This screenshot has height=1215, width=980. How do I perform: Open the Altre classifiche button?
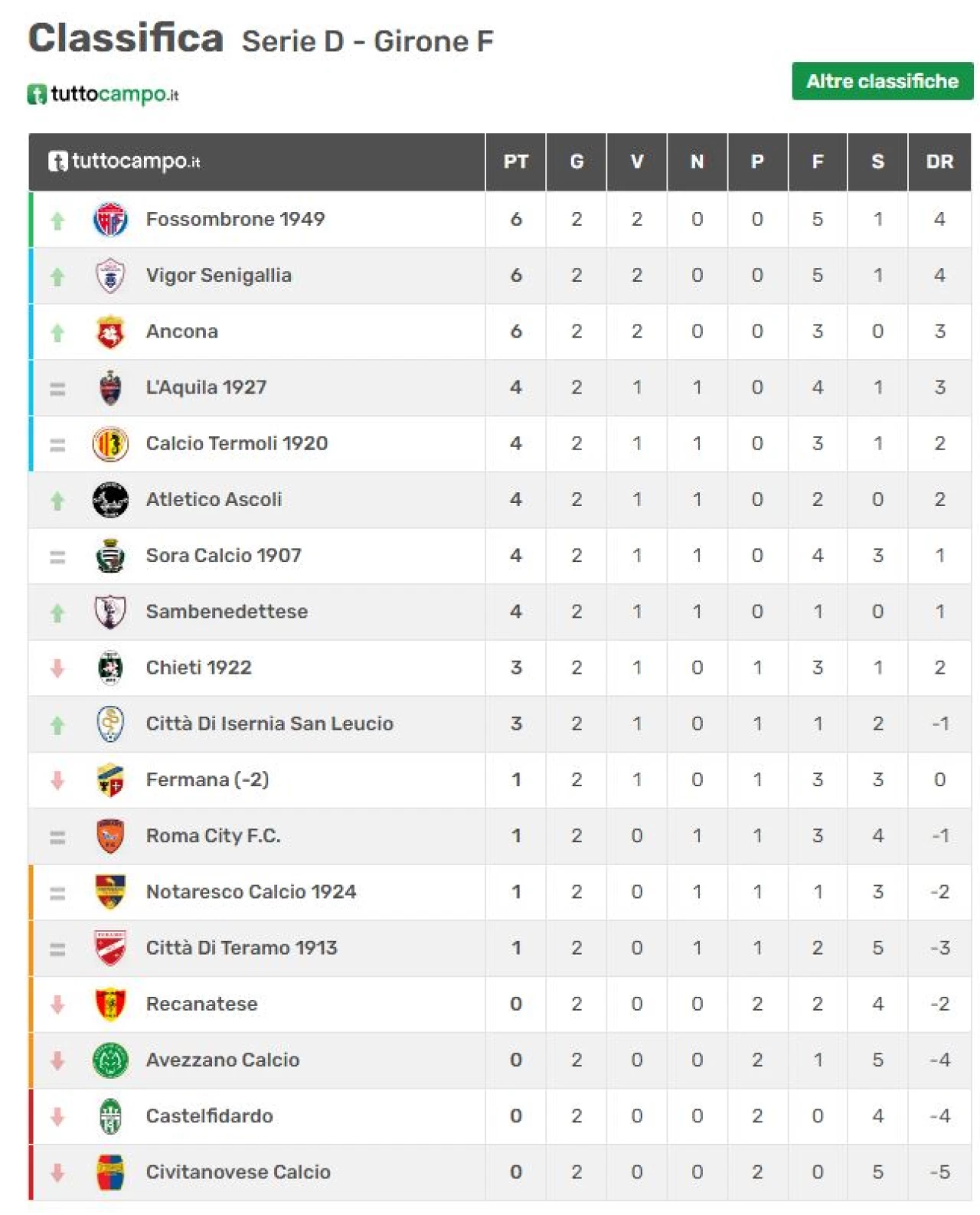click(882, 81)
